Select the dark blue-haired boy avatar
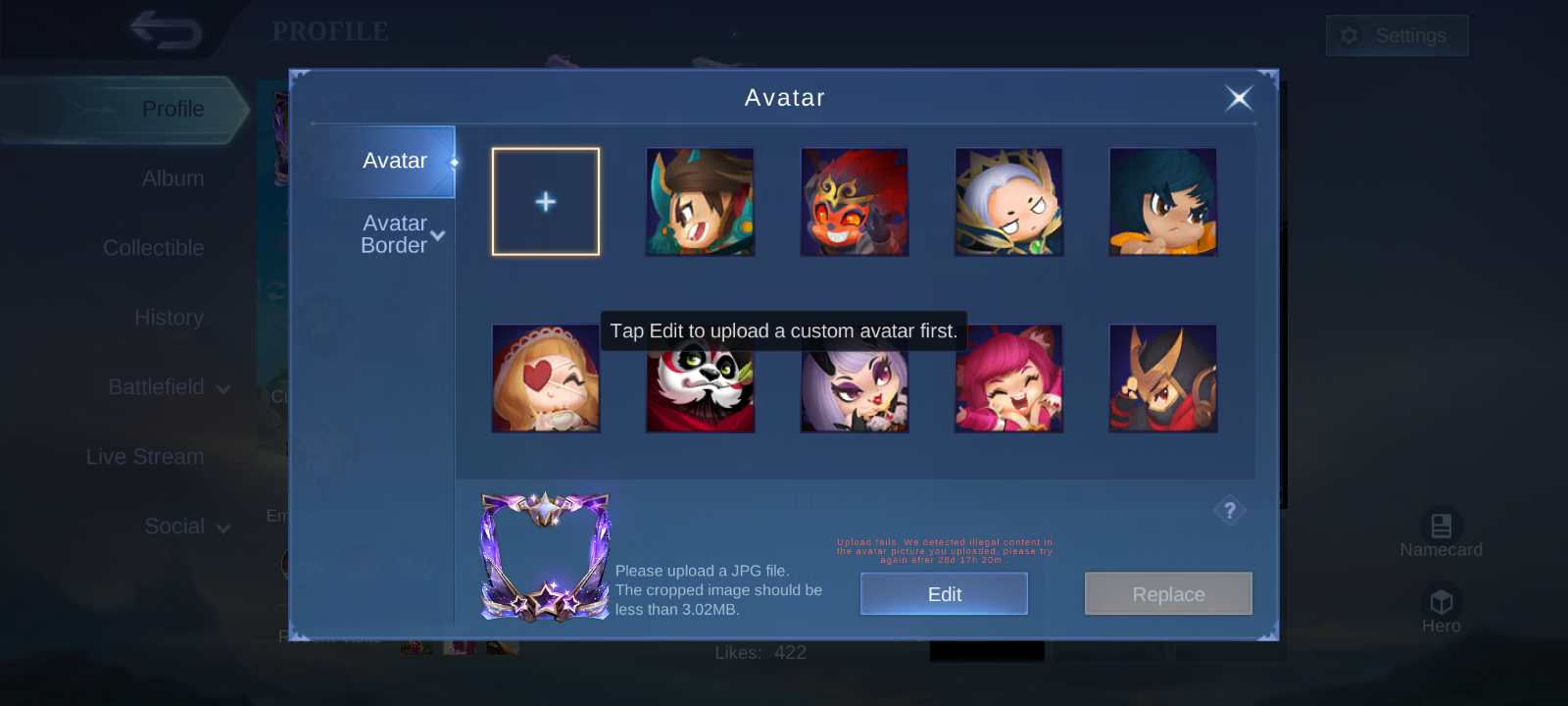 click(x=1163, y=202)
